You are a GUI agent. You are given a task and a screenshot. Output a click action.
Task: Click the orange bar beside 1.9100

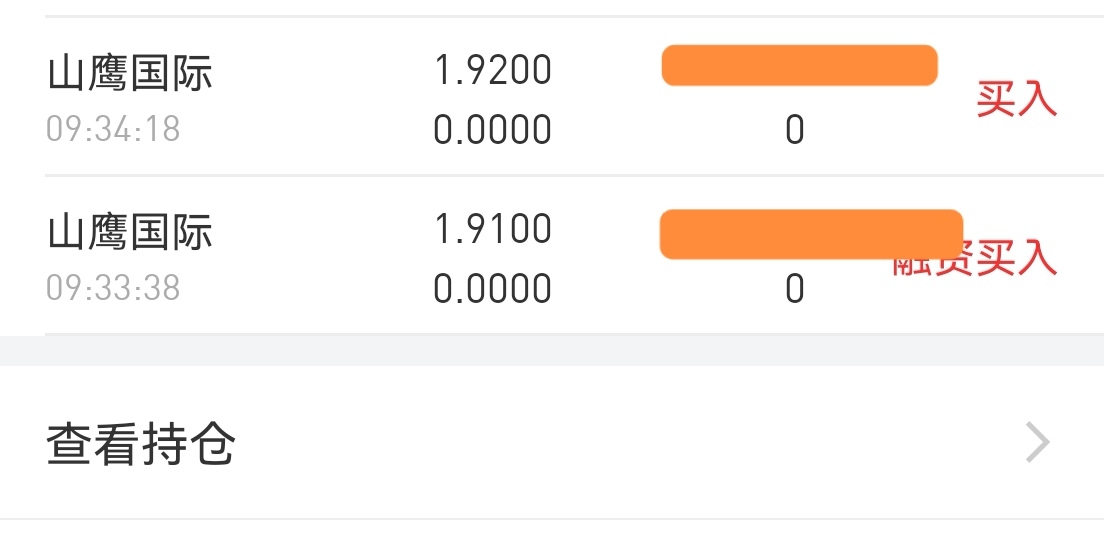[811, 234]
